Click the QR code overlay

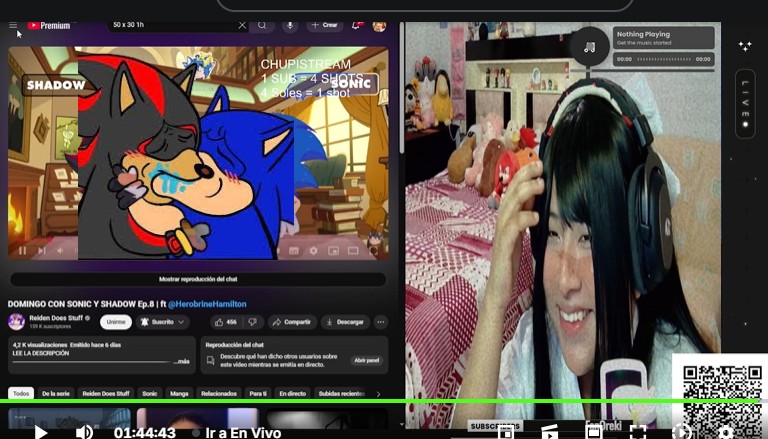pyautogui.click(x=722, y=398)
